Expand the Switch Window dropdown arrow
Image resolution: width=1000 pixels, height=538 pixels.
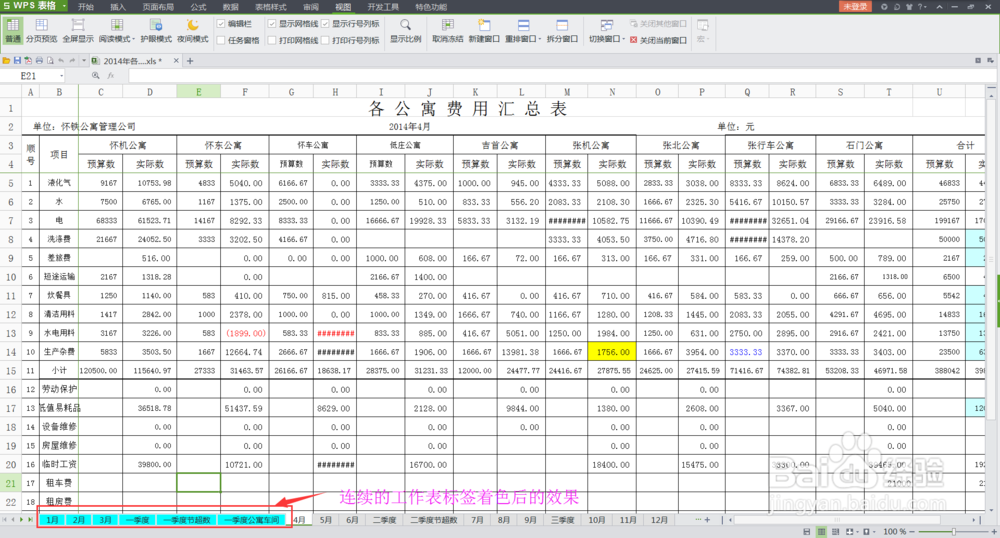point(623,40)
